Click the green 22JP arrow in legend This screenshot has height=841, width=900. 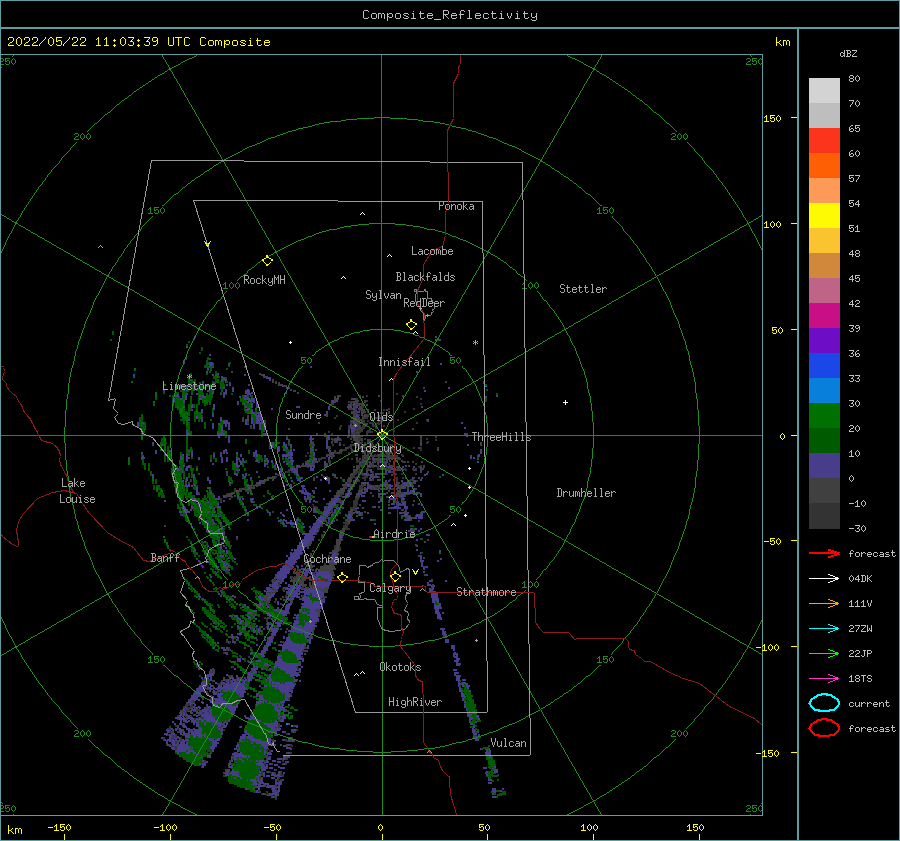click(824, 653)
